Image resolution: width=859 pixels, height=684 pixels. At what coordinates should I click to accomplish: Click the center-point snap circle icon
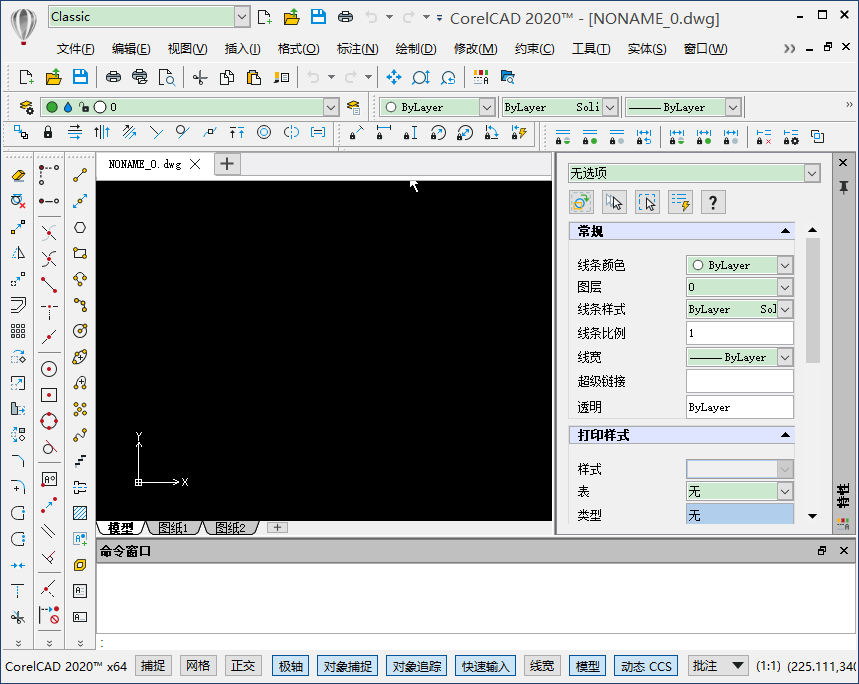[x=49, y=369]
